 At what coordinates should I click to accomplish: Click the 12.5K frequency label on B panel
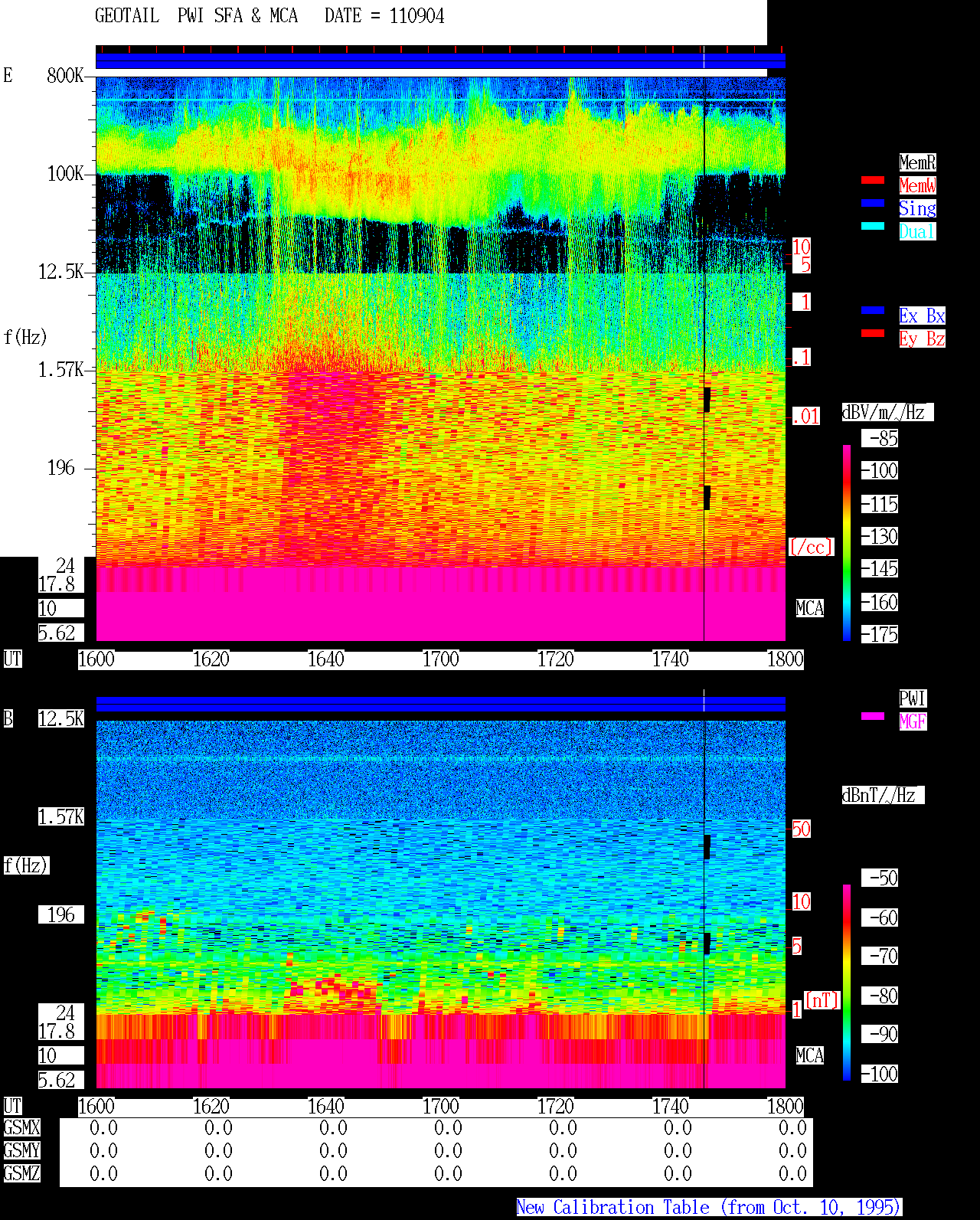tap(61, 719)
